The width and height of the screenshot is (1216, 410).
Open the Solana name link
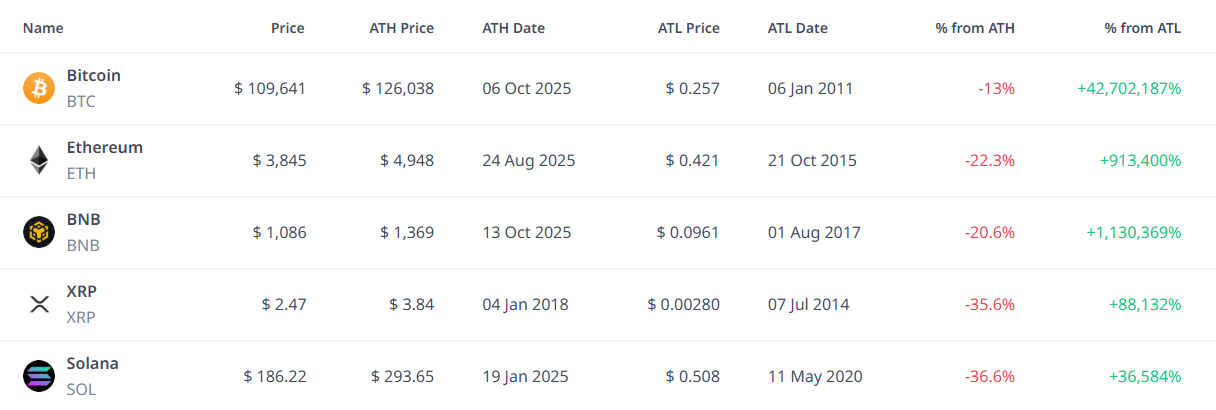click(92, 364)
